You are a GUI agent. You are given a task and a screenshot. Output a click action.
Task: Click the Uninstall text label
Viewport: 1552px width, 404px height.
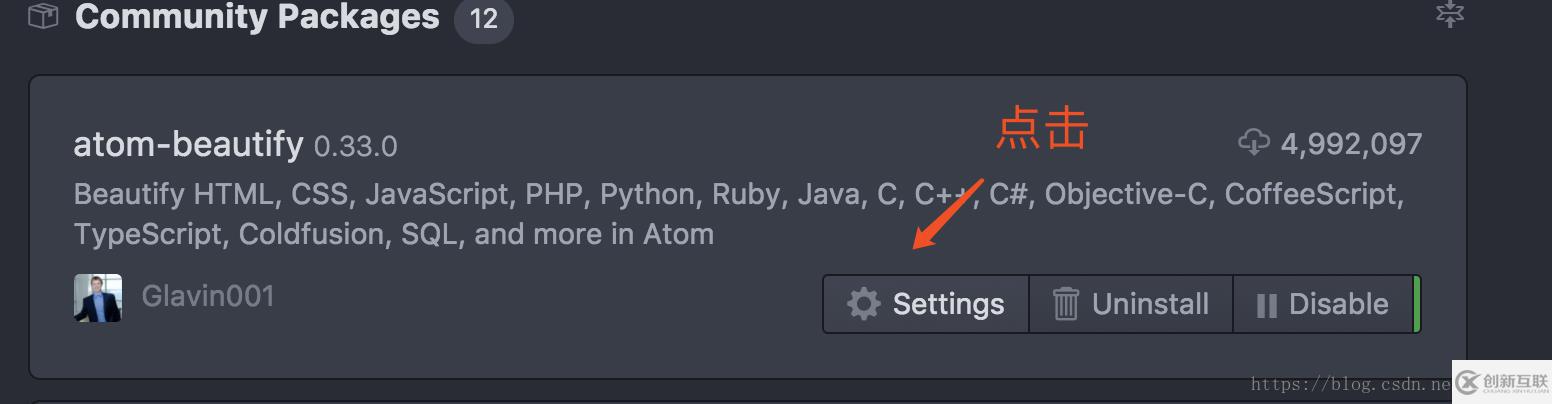[1150, 304]
